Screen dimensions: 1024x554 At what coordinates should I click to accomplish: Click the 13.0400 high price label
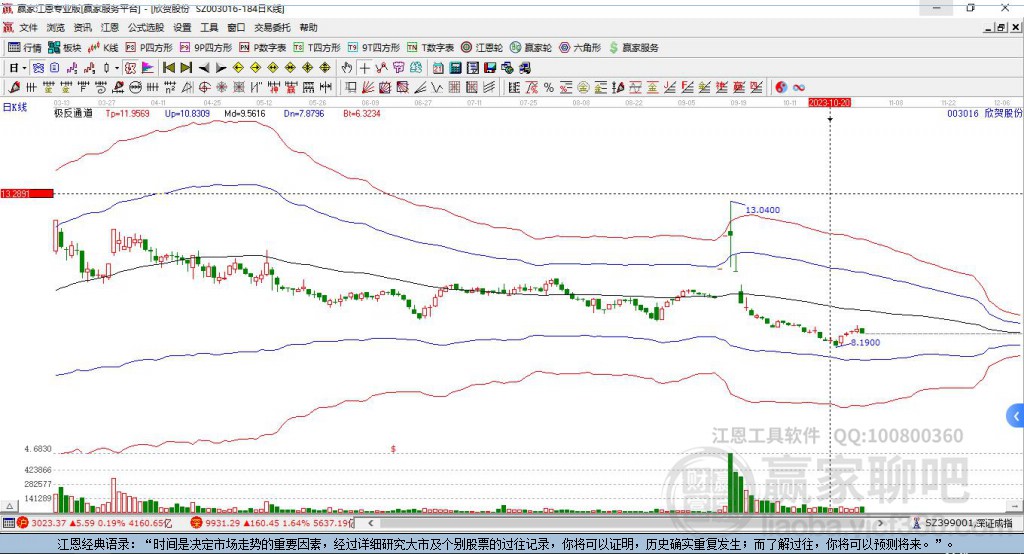click(x=763, y=210)
